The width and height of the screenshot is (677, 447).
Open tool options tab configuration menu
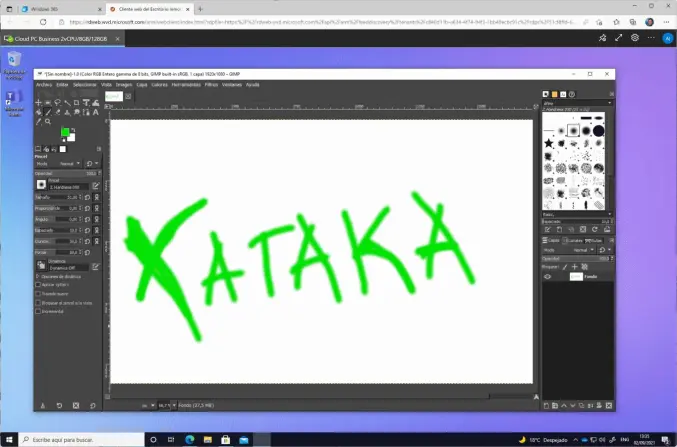(99, 149)
